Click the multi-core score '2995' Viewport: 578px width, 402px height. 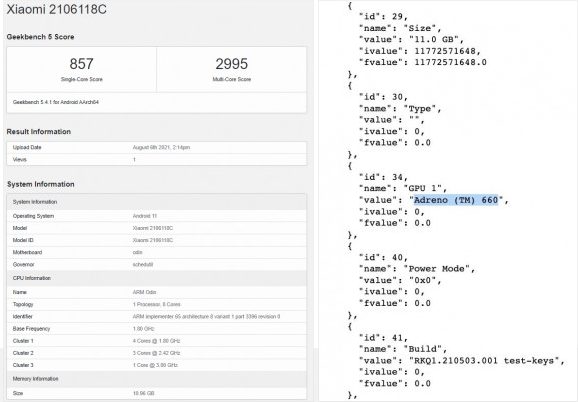(231, 64)
